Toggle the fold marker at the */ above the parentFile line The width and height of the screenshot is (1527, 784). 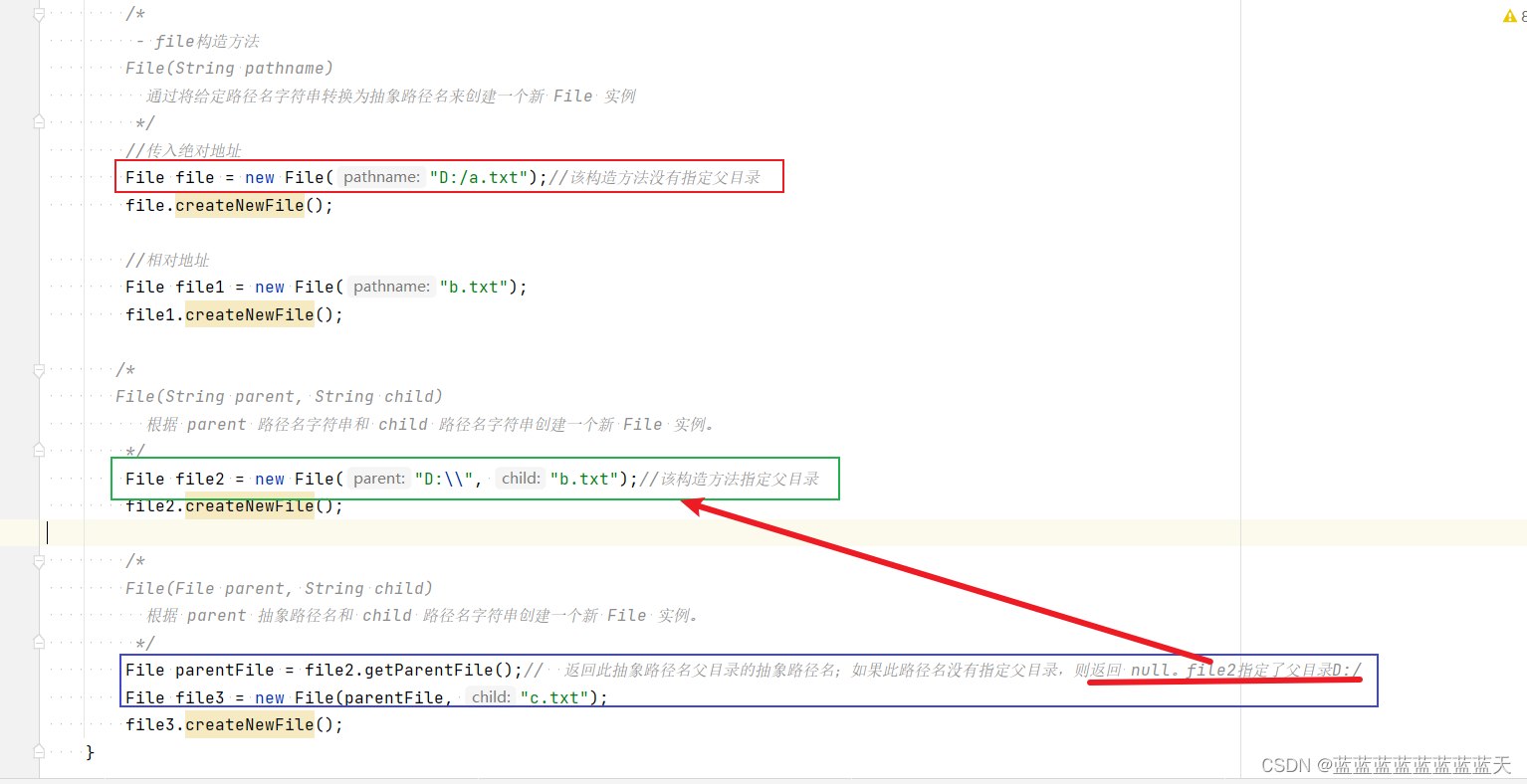pyautogui.click(x=39, y=643)
